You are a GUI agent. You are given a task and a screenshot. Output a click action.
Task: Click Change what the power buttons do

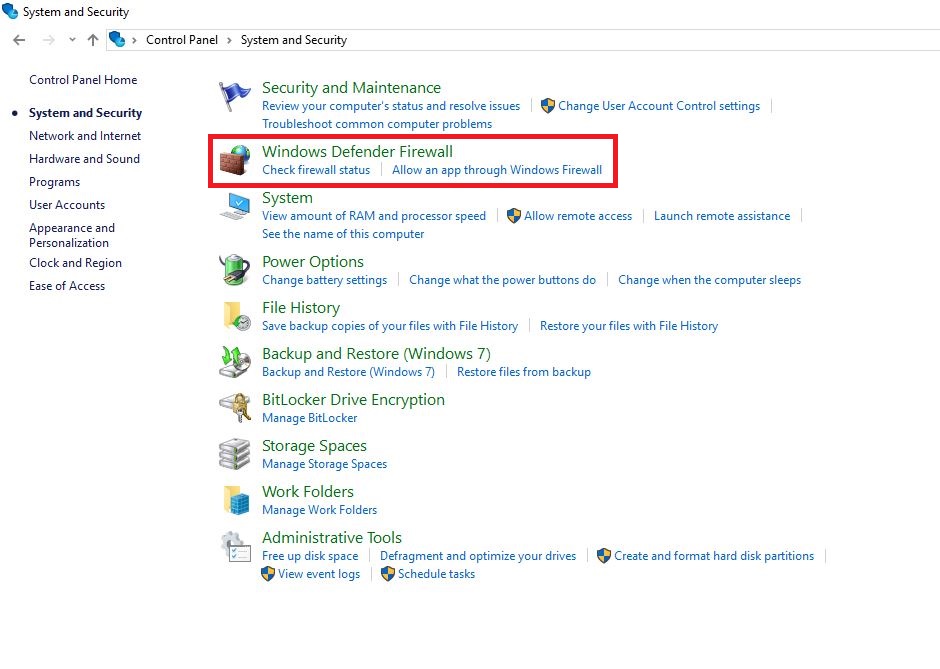pos(502,280)
